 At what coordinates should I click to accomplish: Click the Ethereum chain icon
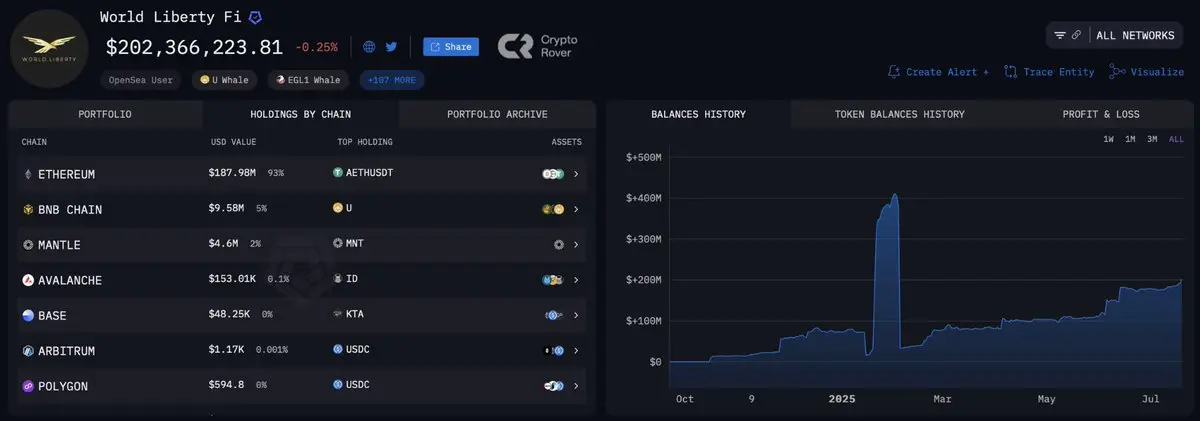(x=28, y=174)
